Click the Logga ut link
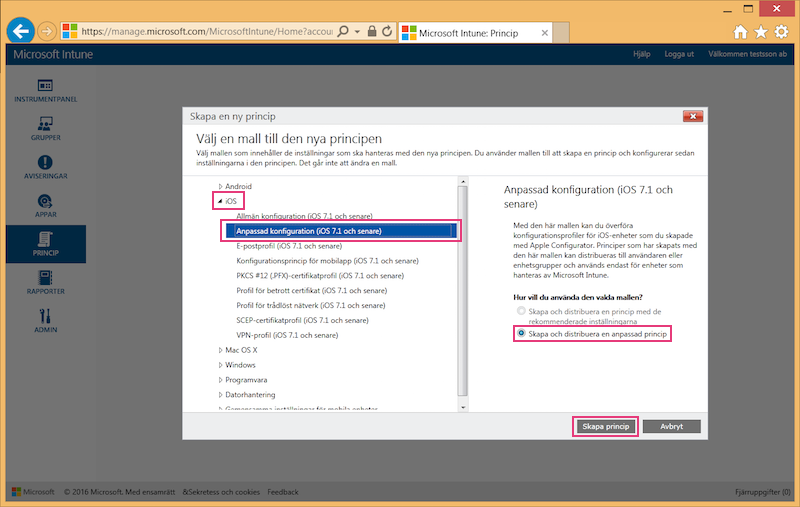This screenshot has height=507, width=800. click(x=679, y=54)
